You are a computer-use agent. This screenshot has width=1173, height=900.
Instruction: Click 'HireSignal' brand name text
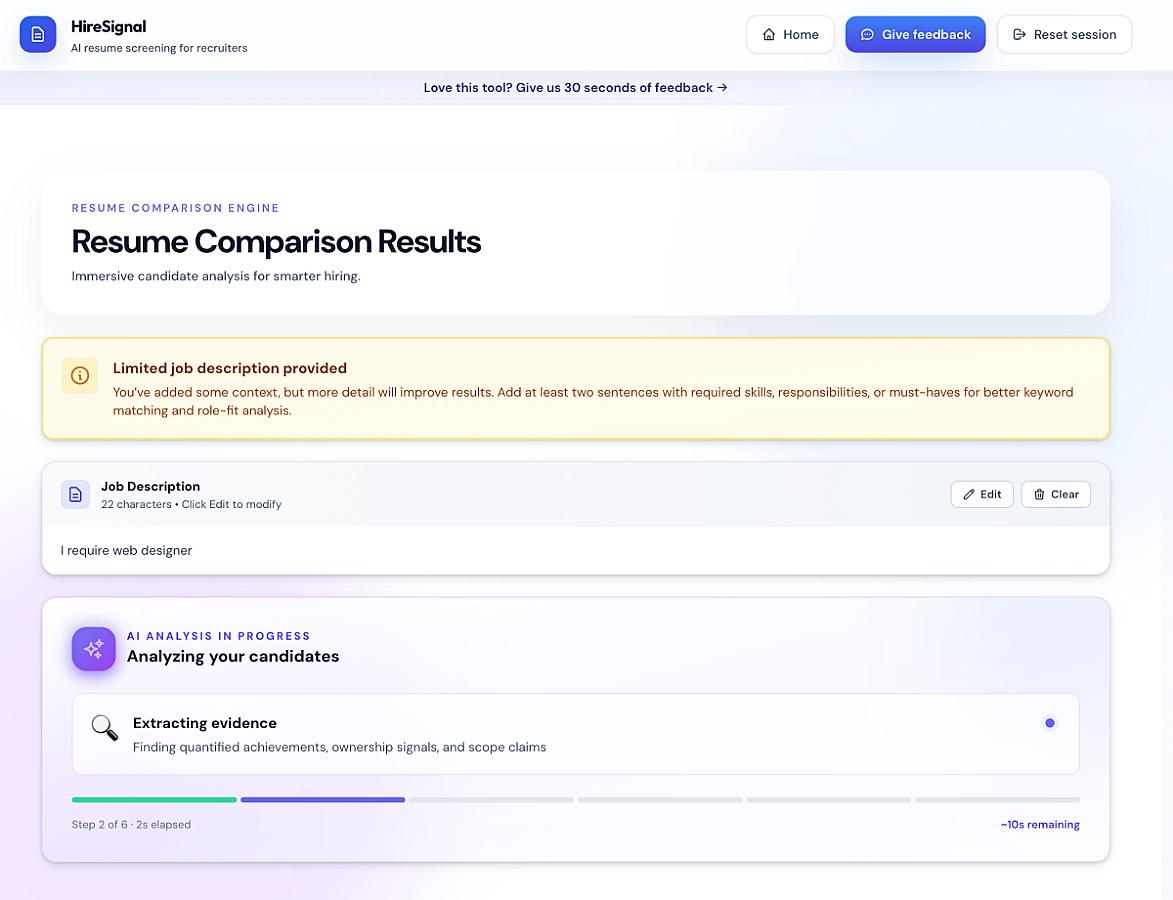(108, 26)
